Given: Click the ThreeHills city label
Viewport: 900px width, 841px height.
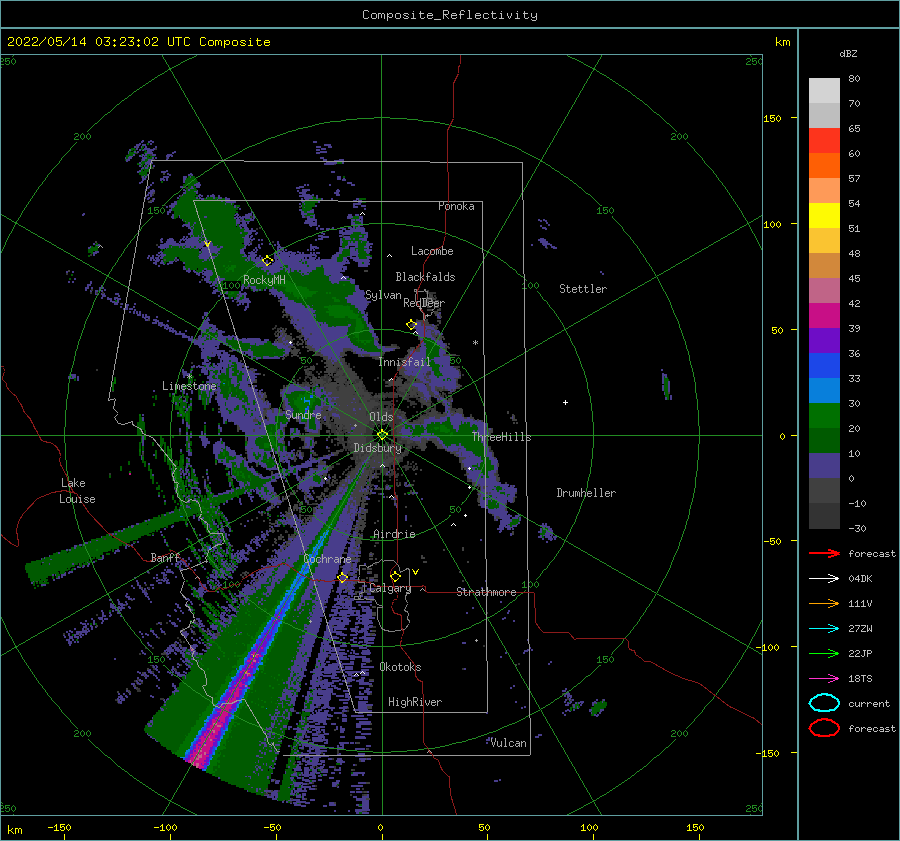Looking at the screenshot, I should (502, 437).
